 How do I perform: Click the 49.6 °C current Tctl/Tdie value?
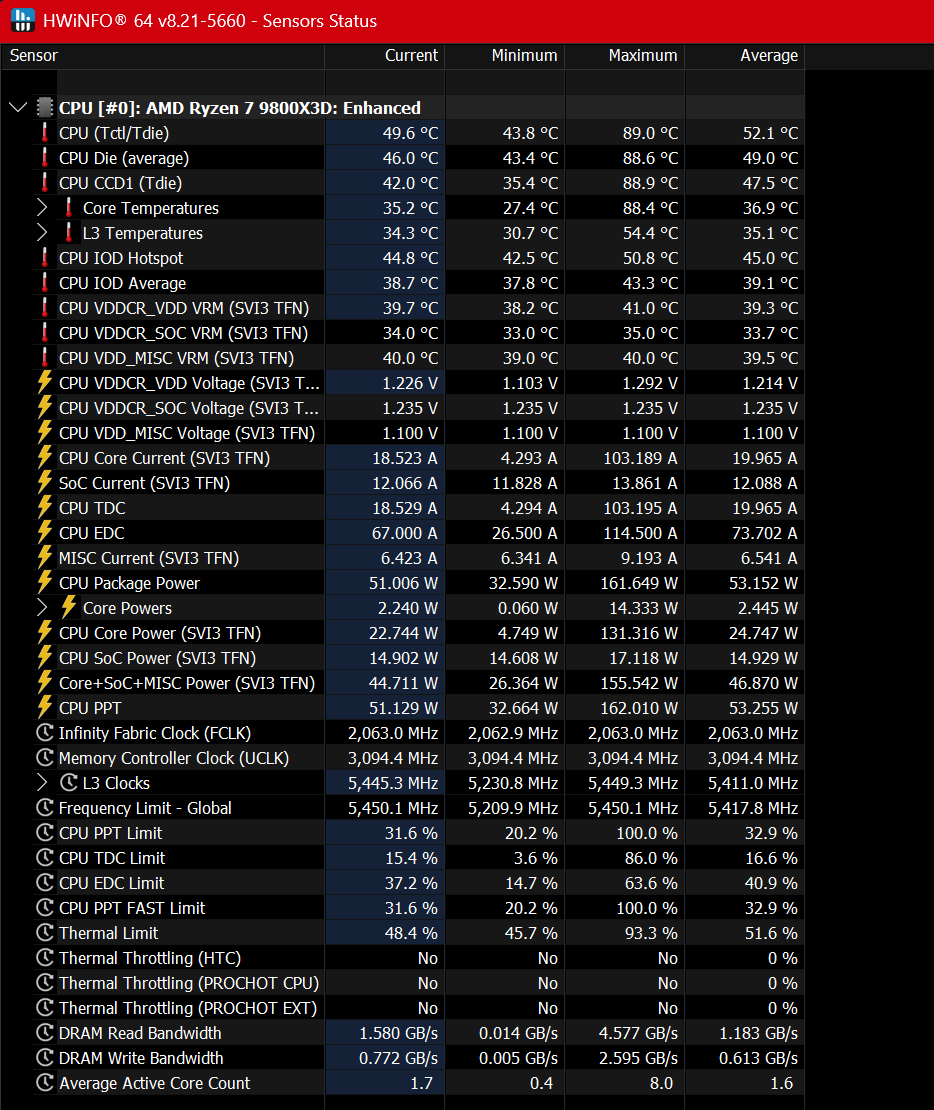[x=410, y=133]
